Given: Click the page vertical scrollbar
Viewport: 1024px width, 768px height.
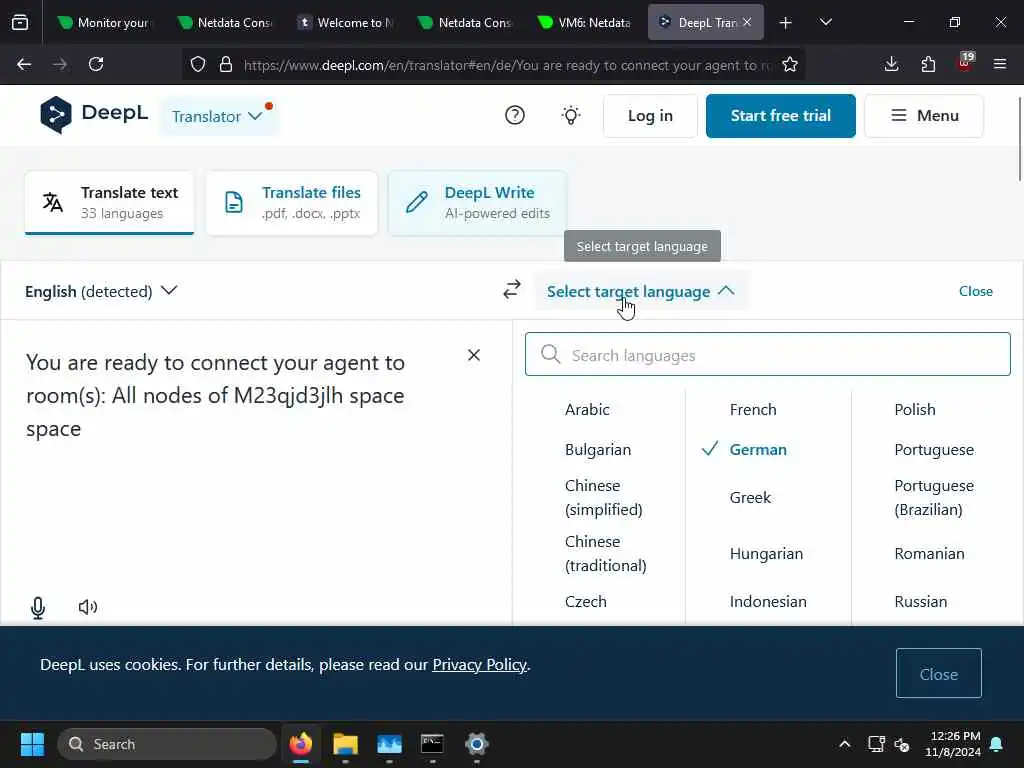Looking at the screenshot, I should tap(1019, 140).
